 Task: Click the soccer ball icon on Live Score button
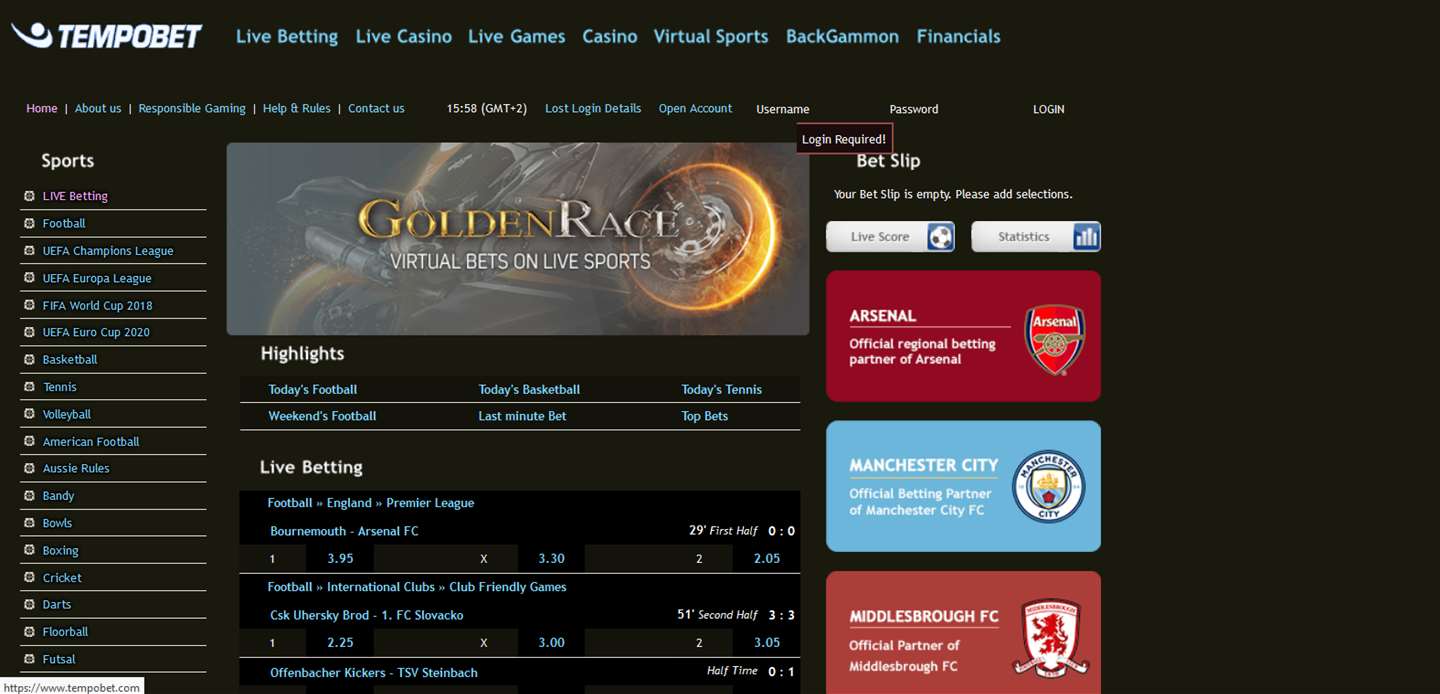pos(940,237)
